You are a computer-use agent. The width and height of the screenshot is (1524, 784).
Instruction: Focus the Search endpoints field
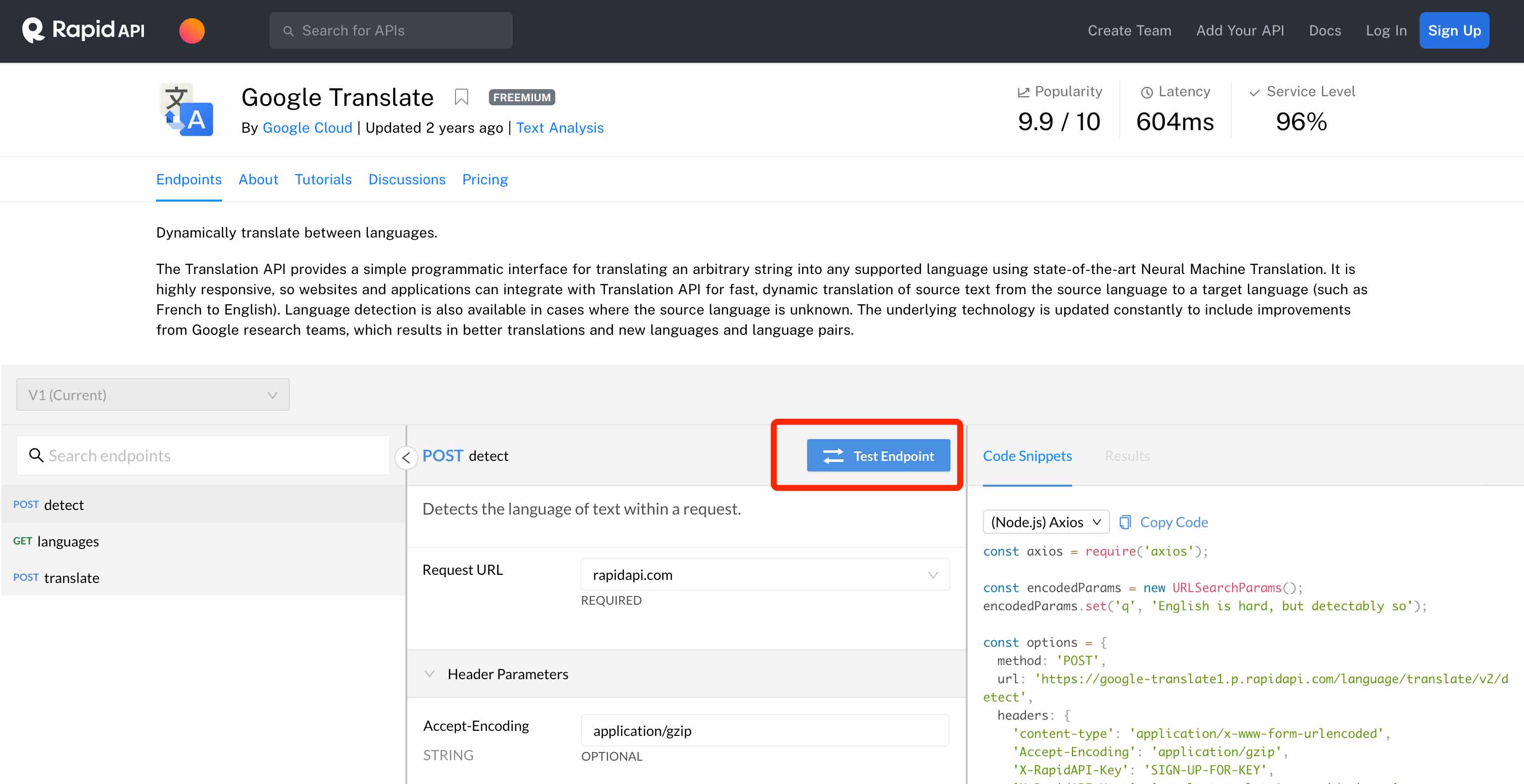(x=203, y=455)
